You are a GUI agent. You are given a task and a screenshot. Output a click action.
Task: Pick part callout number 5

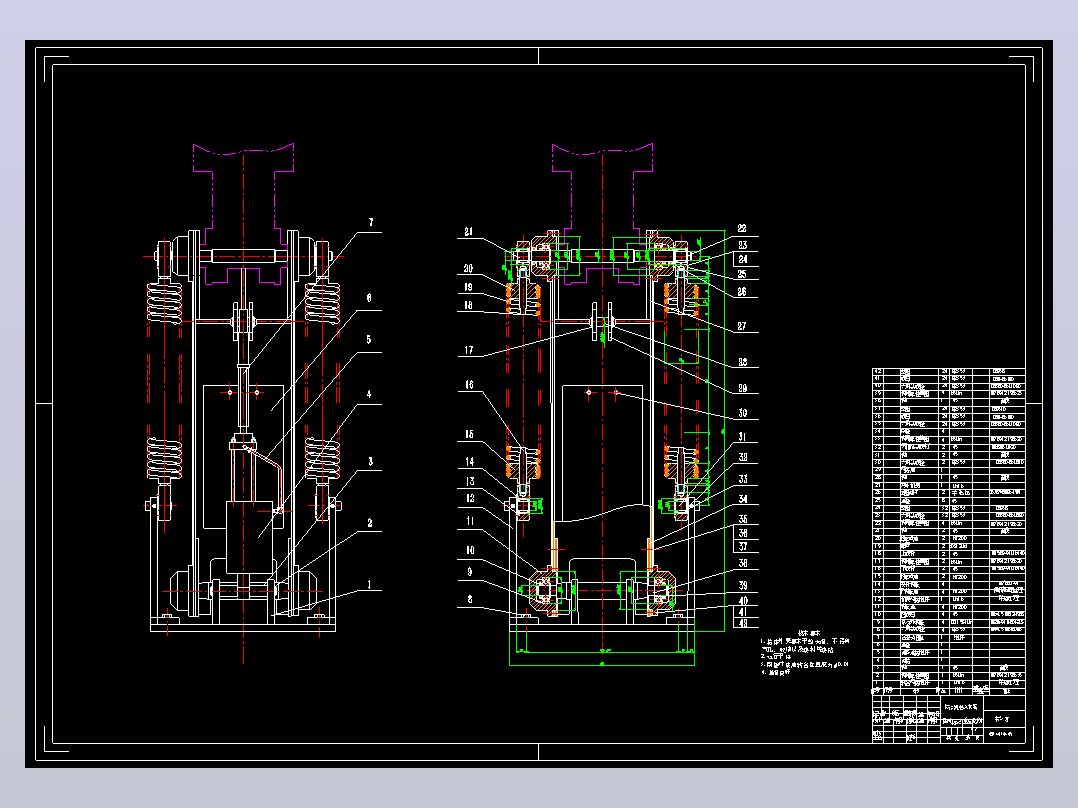point(369,340)
